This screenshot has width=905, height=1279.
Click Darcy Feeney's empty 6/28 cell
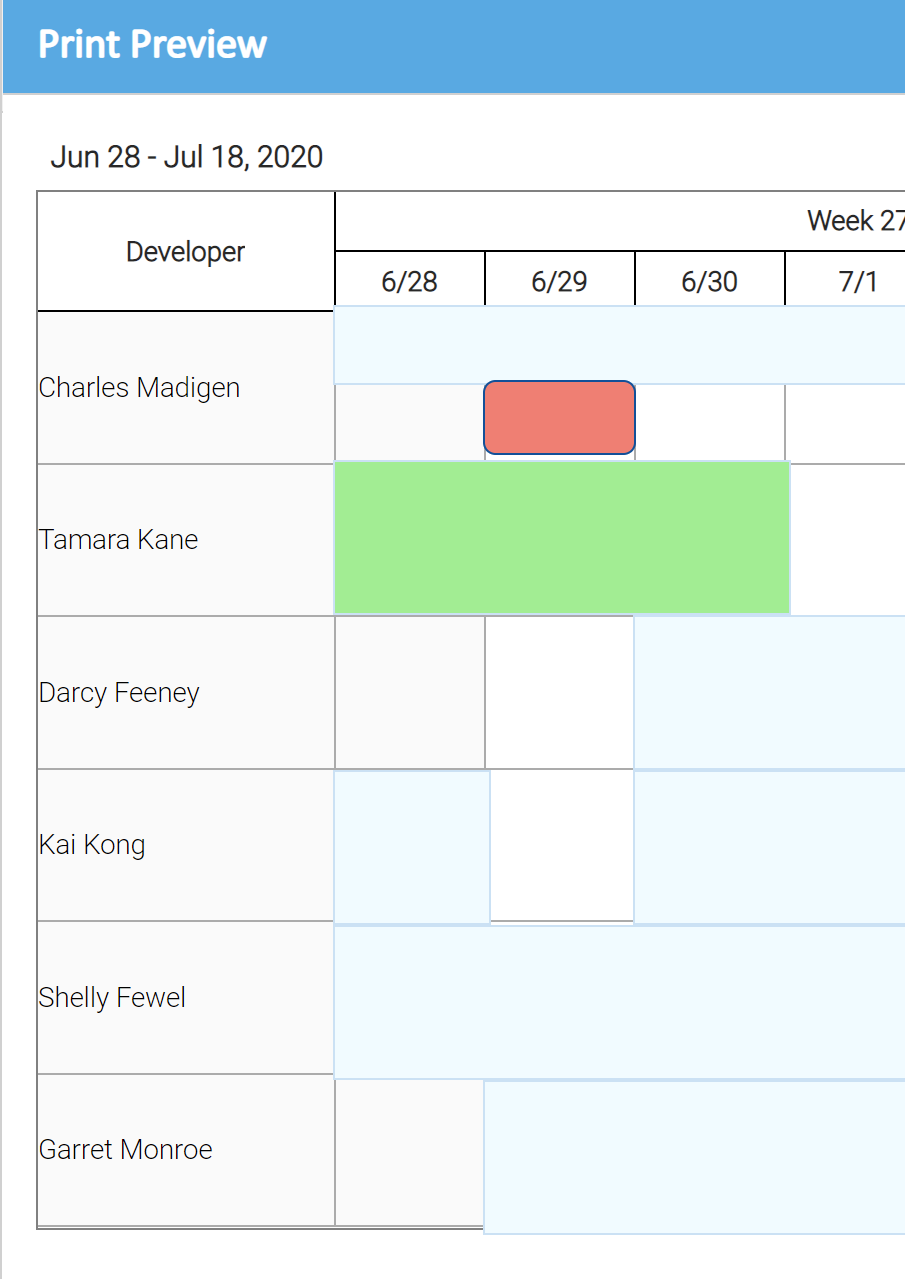409,692
